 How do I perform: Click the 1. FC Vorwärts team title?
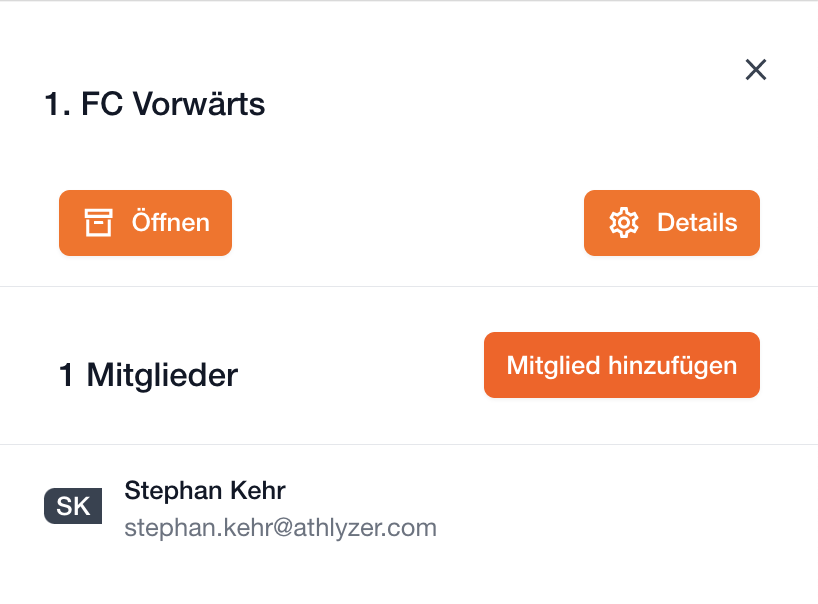pos(155,104)
